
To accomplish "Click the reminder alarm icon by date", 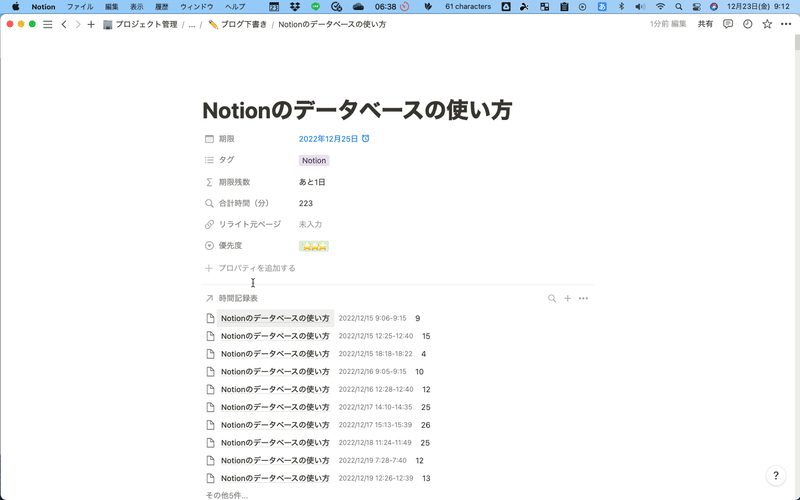I will pos(365,138).
